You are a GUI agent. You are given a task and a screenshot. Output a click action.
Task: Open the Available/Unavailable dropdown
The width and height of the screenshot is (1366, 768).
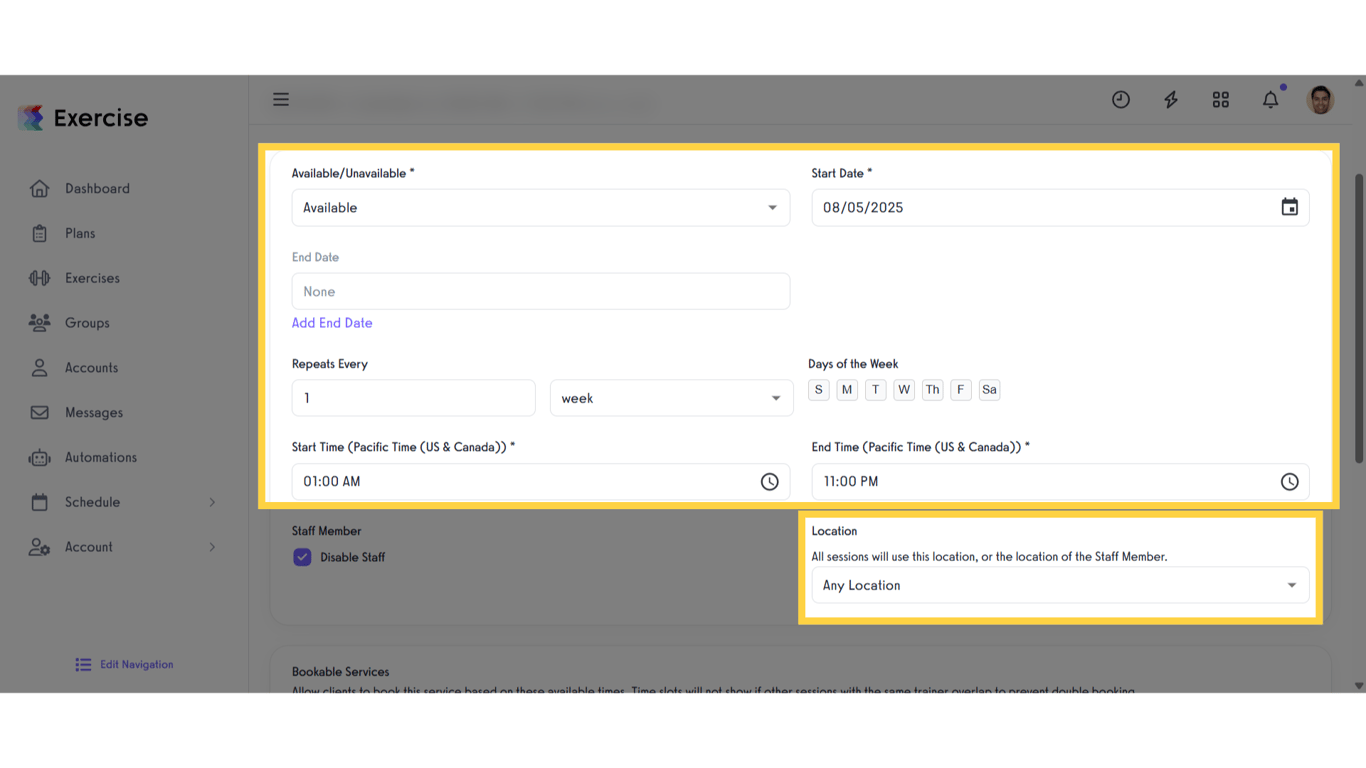(540, 207)
